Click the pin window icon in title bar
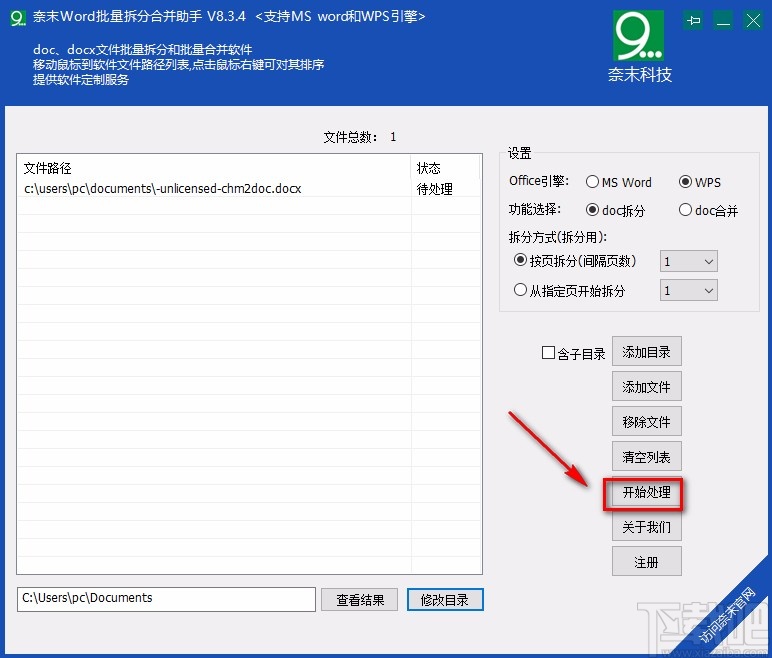Image resolution: width=772 pixels, height=658 pixels. pos(694,21)
